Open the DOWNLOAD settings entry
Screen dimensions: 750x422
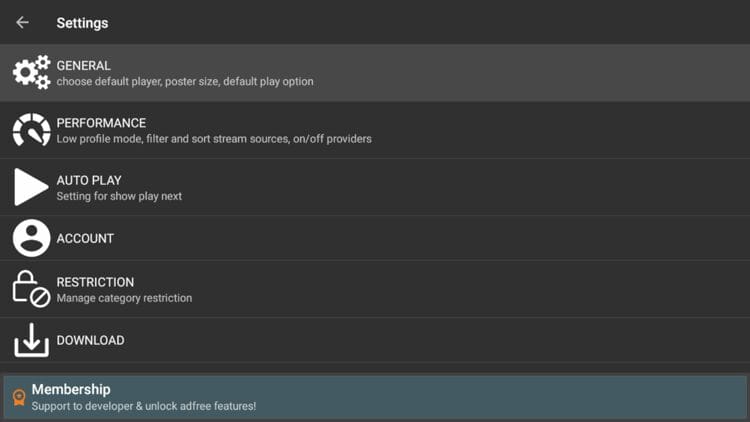point(90,340)
